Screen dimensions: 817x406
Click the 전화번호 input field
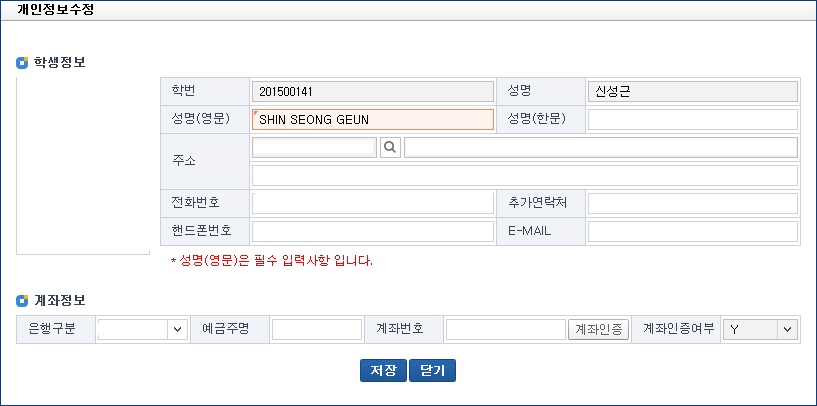pyautogui.click(x=373, y=204)
